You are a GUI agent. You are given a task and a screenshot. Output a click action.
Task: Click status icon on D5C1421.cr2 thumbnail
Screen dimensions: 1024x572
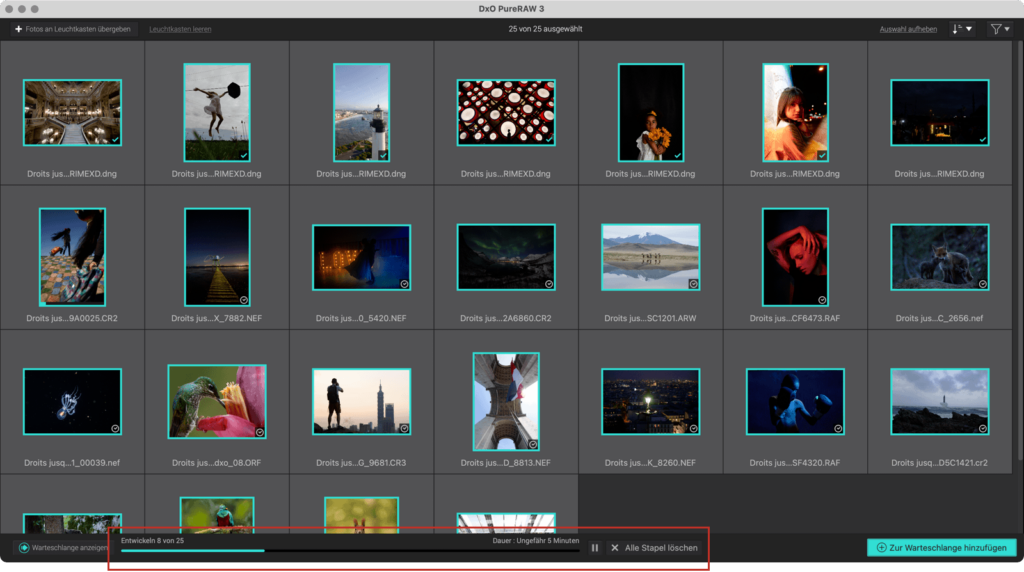pos(983,429)
